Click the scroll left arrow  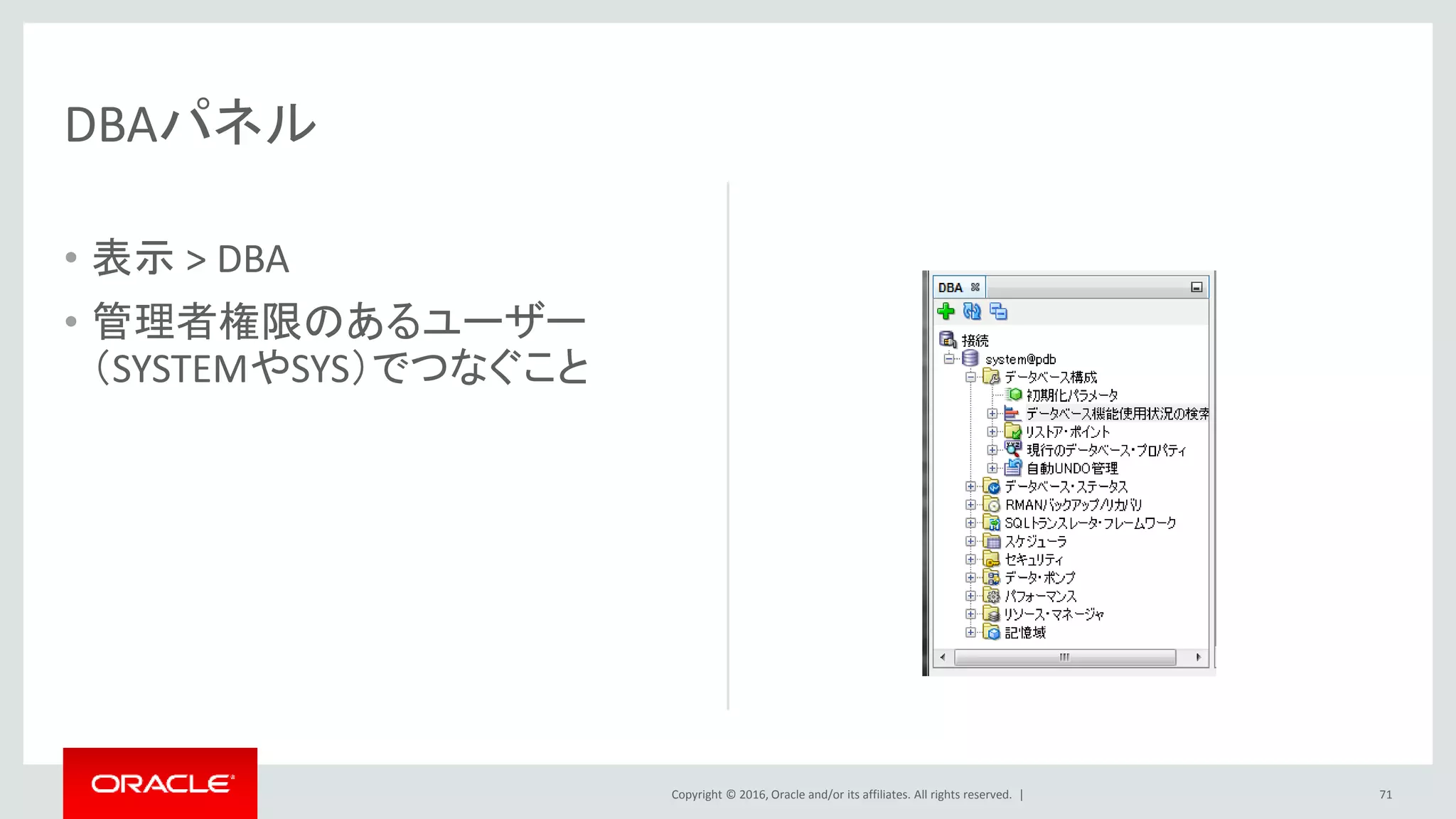point(943,657)
